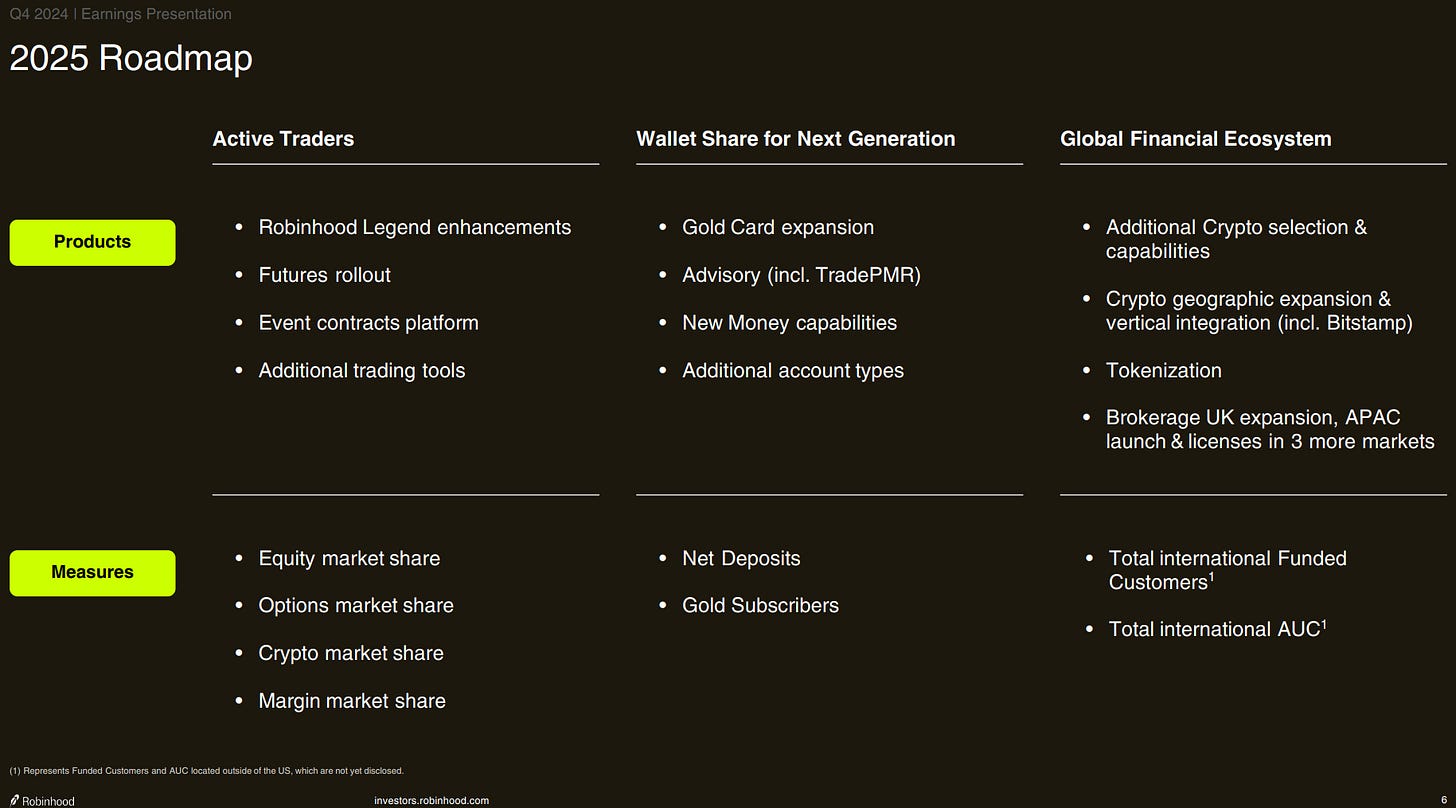
Task: Click the Crypto geographic expansion bullet
Action: 1259,311
